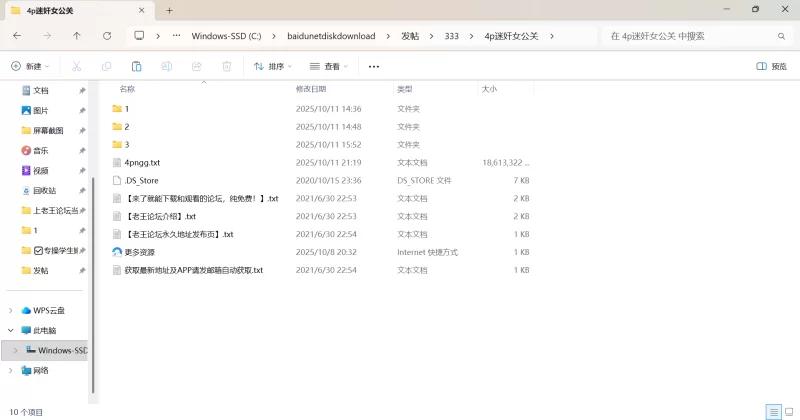800x420 pixels.
Task: Toggle the 预览 preview pane
Action: coord(771,66)
